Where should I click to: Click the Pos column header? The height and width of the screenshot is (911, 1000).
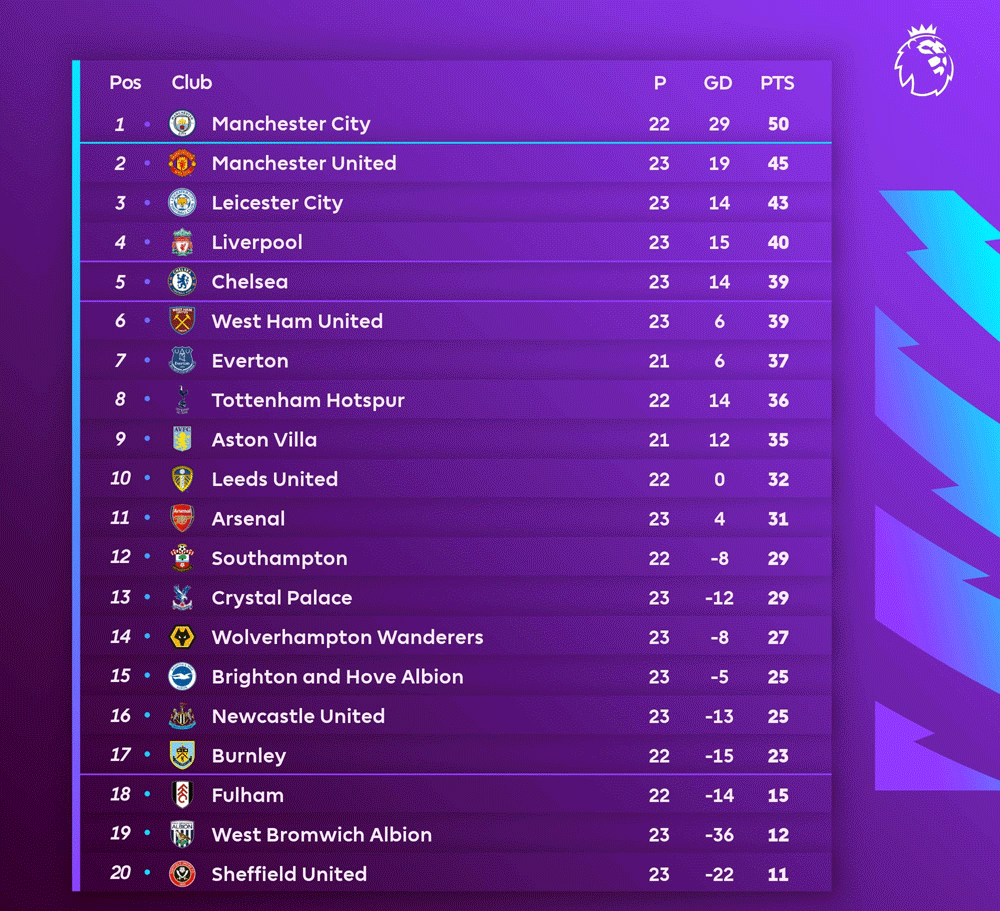[125, 83]
